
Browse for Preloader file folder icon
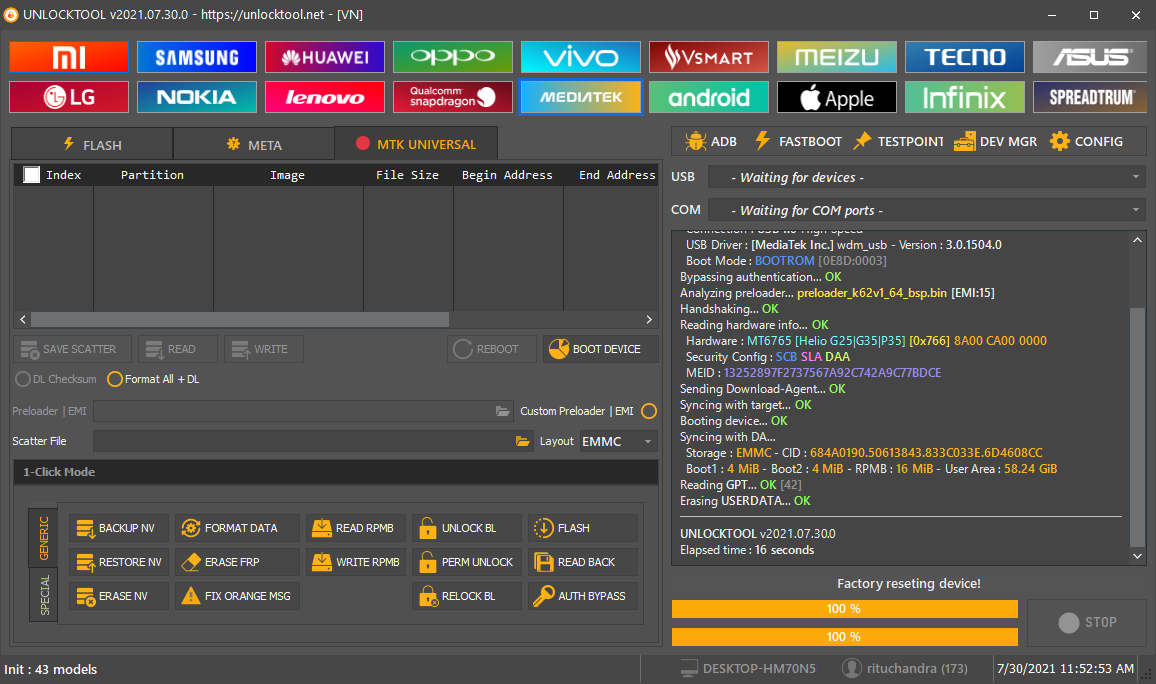503,411
